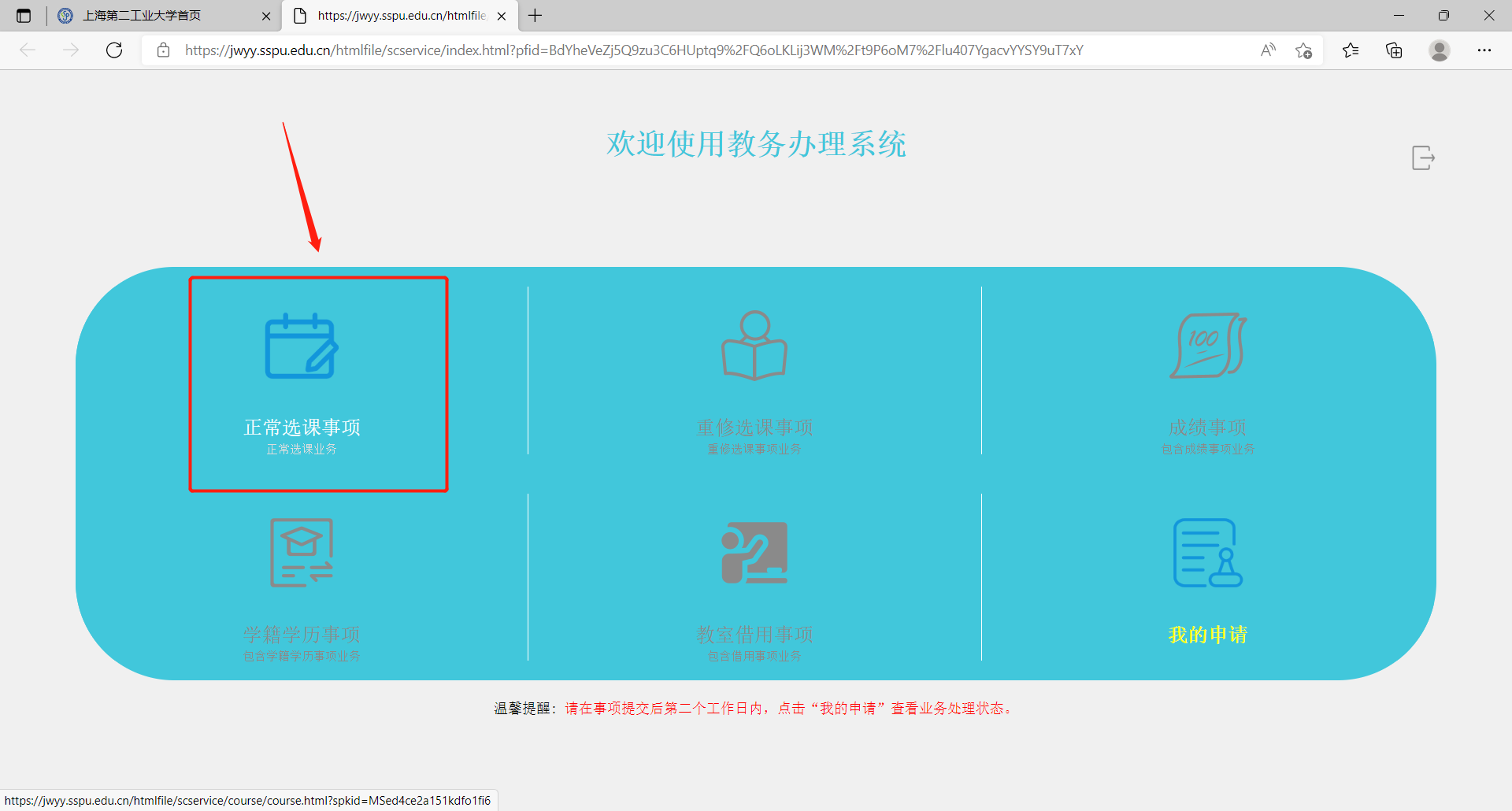Open browser Settings and more menu
The width and height of the screenshot is (1512, 811).
point(1484,50)
